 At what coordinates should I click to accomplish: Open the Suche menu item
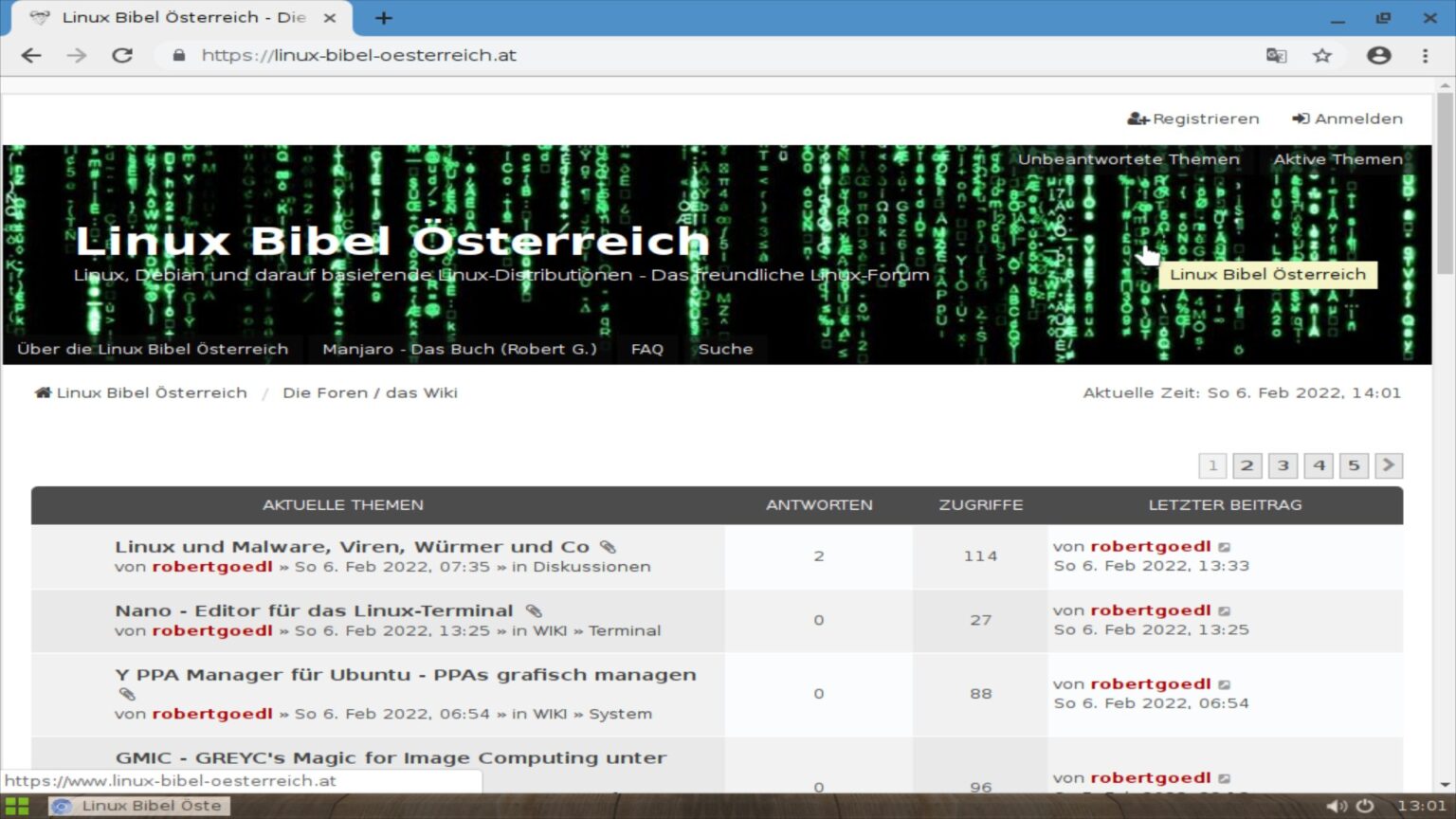726,349
